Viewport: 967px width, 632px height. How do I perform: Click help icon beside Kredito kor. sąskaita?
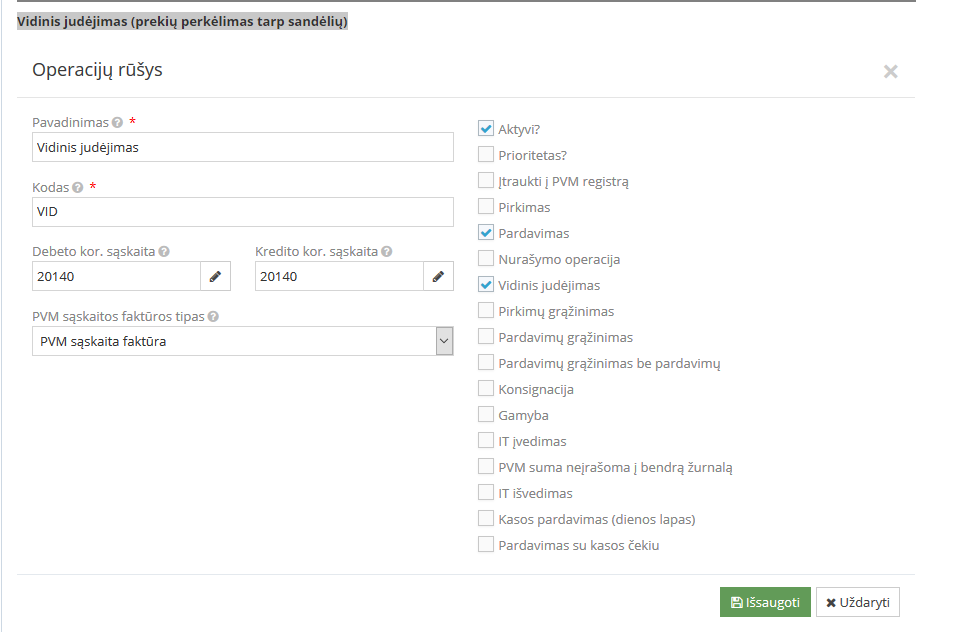tap(386, 252)
